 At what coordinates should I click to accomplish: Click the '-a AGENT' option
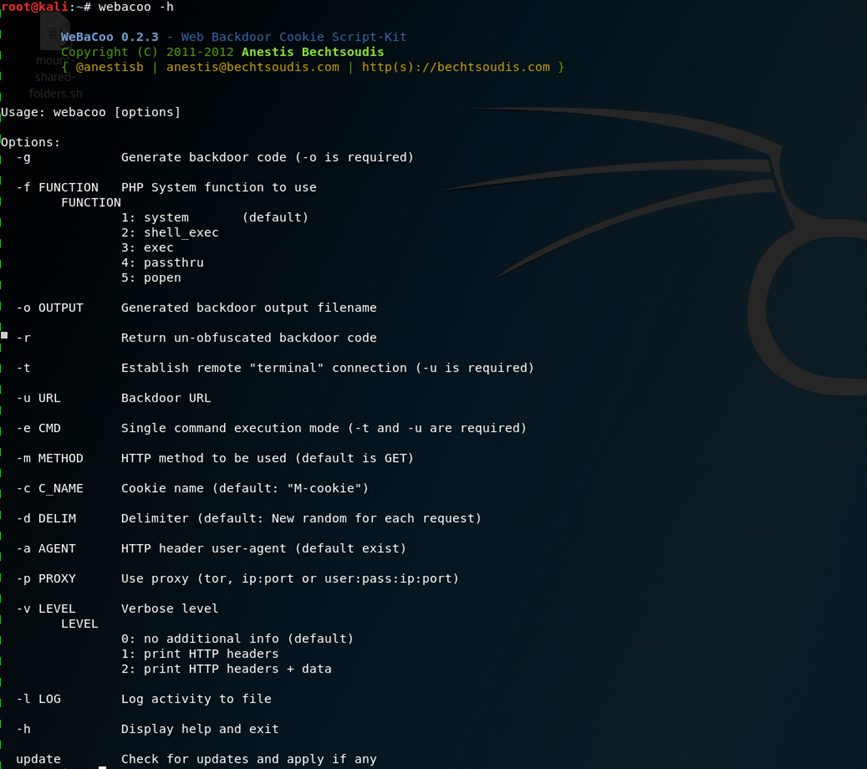[x=46, y=548]
